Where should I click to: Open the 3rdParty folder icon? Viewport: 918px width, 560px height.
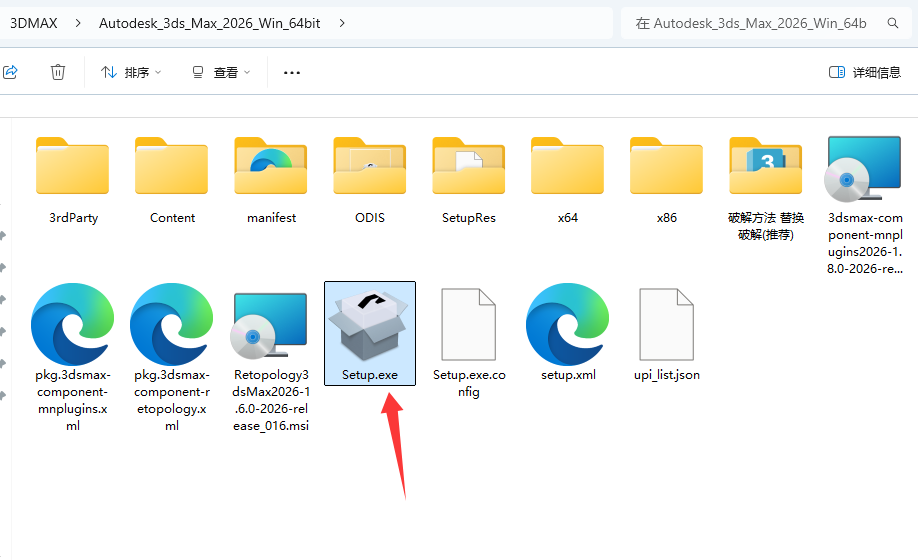73,166
